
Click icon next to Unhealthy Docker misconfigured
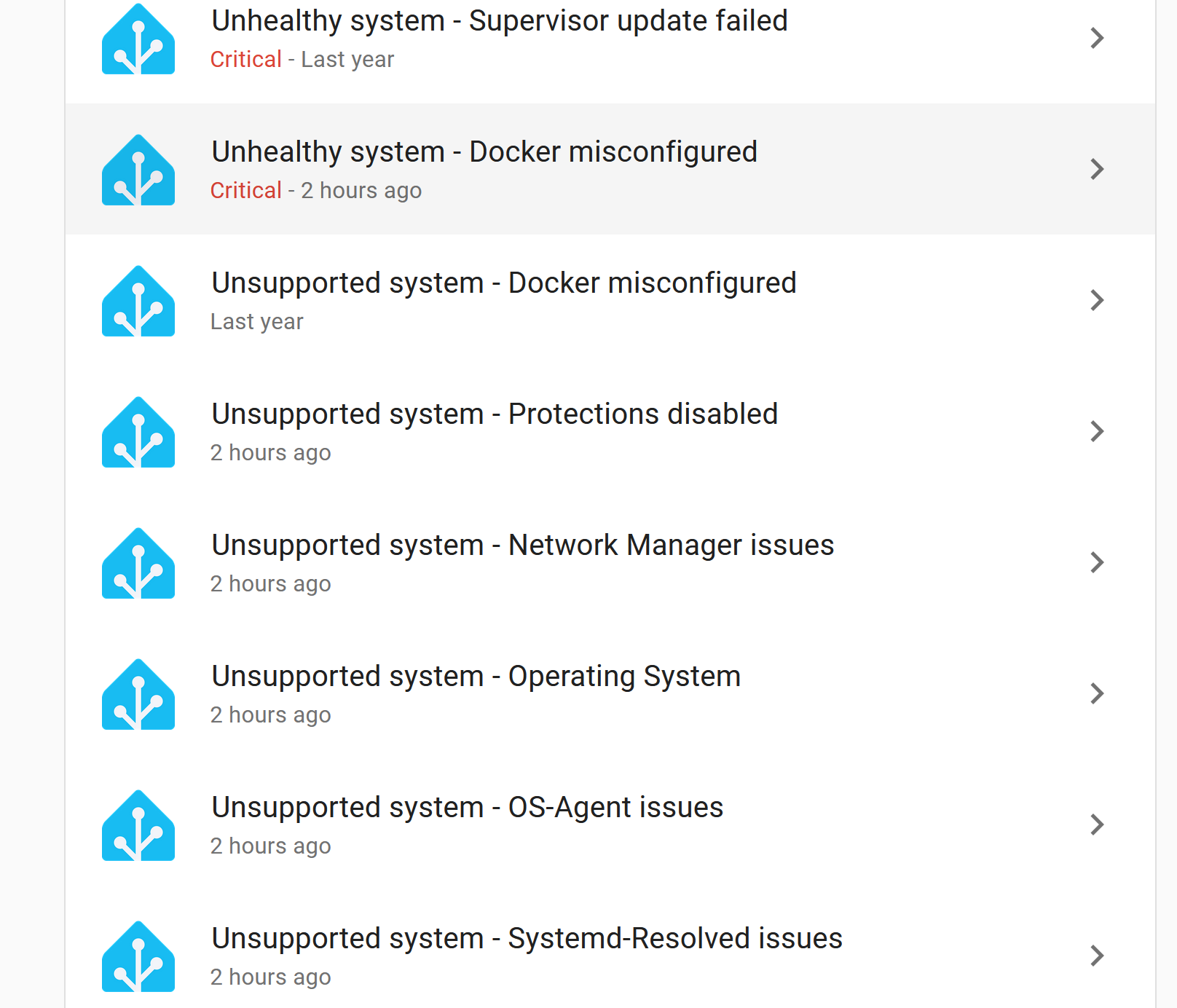click(138, 170)
